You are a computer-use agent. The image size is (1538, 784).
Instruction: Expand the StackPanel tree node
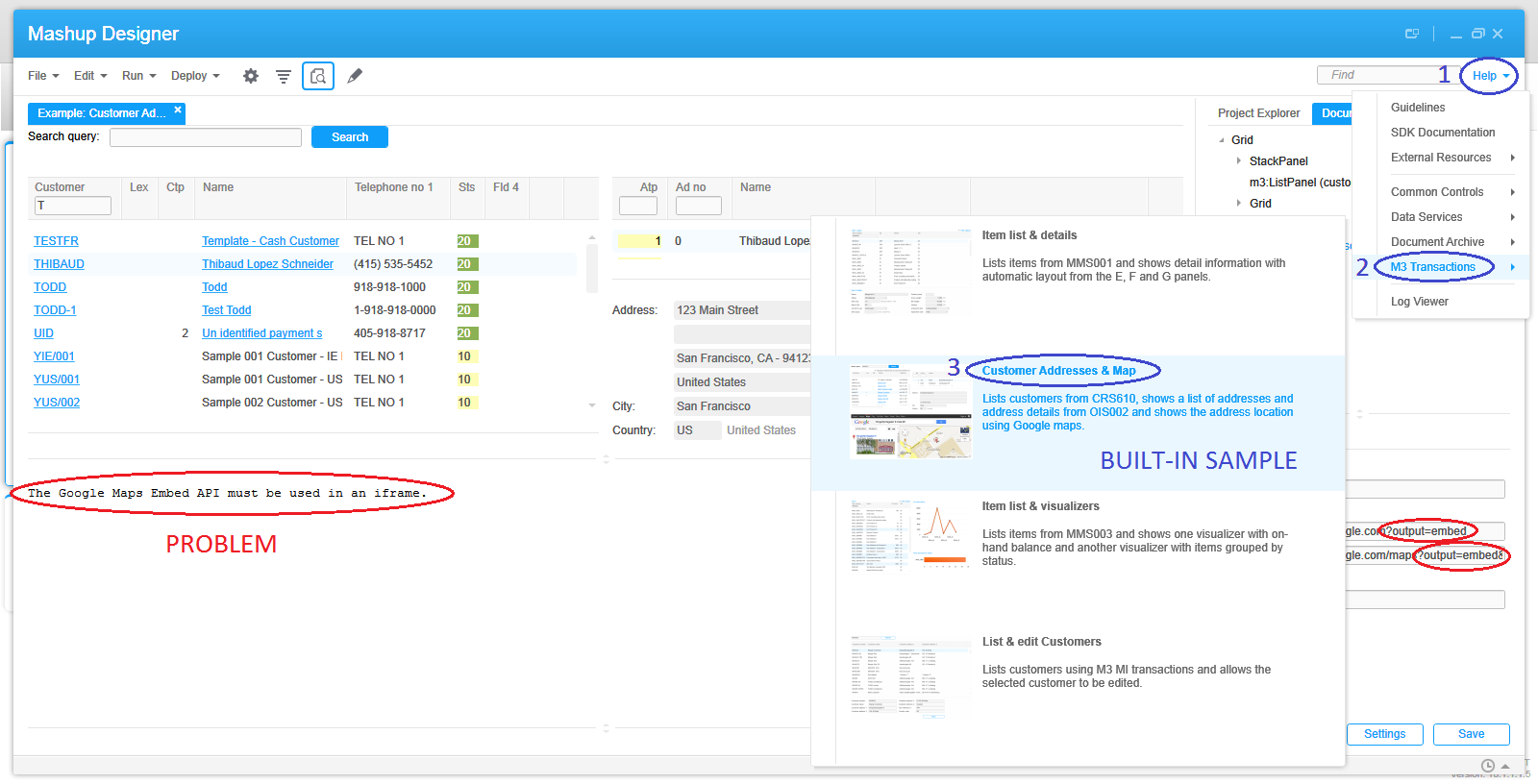coord(1238,161)
